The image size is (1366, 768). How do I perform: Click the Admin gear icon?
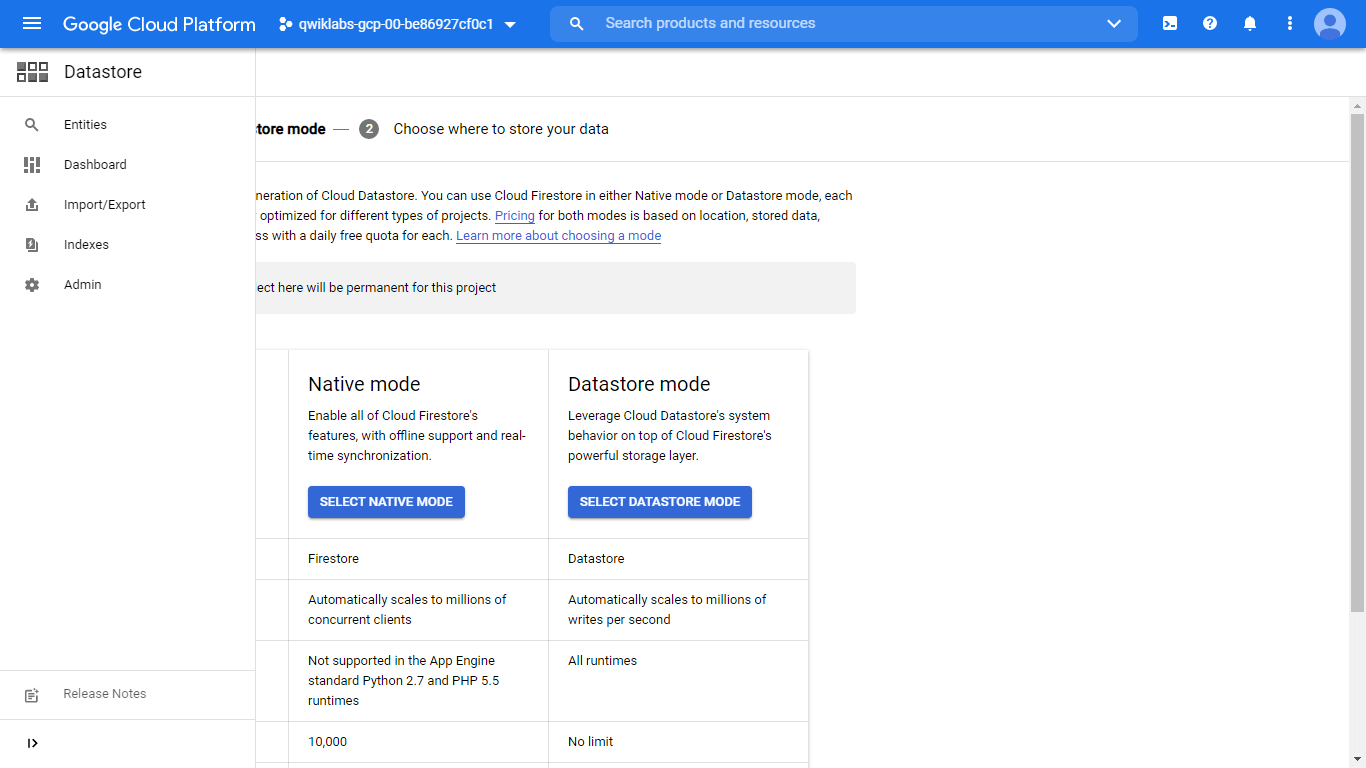click(x=32, y=285)
